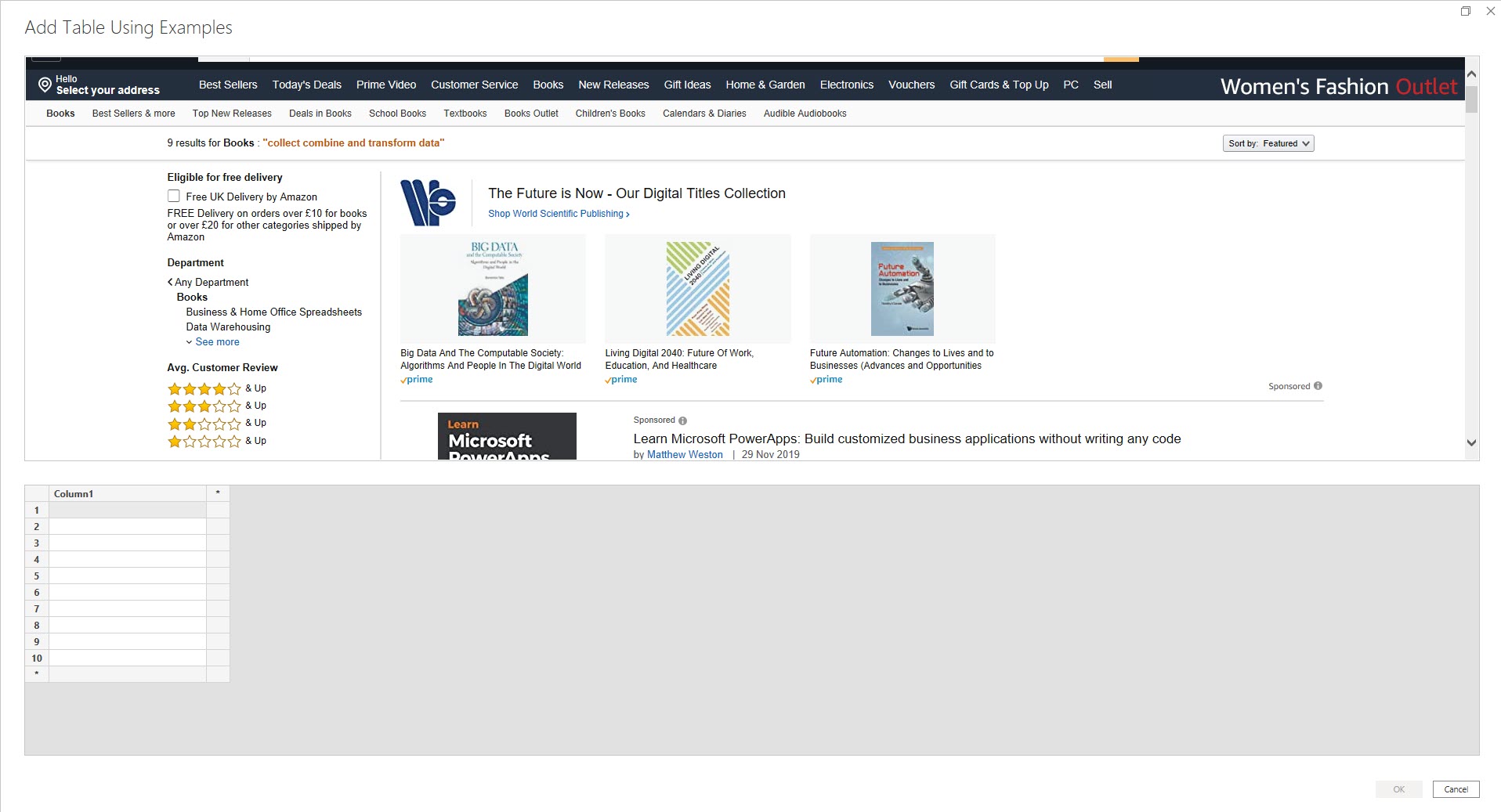The width and height of the screenshot is (1501, 812).
Task: Click the info icon next to Sponsored label on right
Action: point(1318,386)
